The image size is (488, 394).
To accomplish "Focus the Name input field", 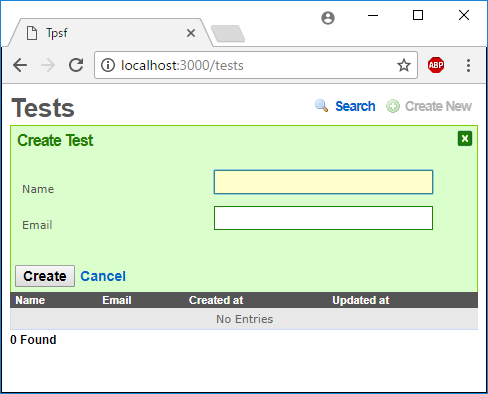I will click(x=323, y=182).
